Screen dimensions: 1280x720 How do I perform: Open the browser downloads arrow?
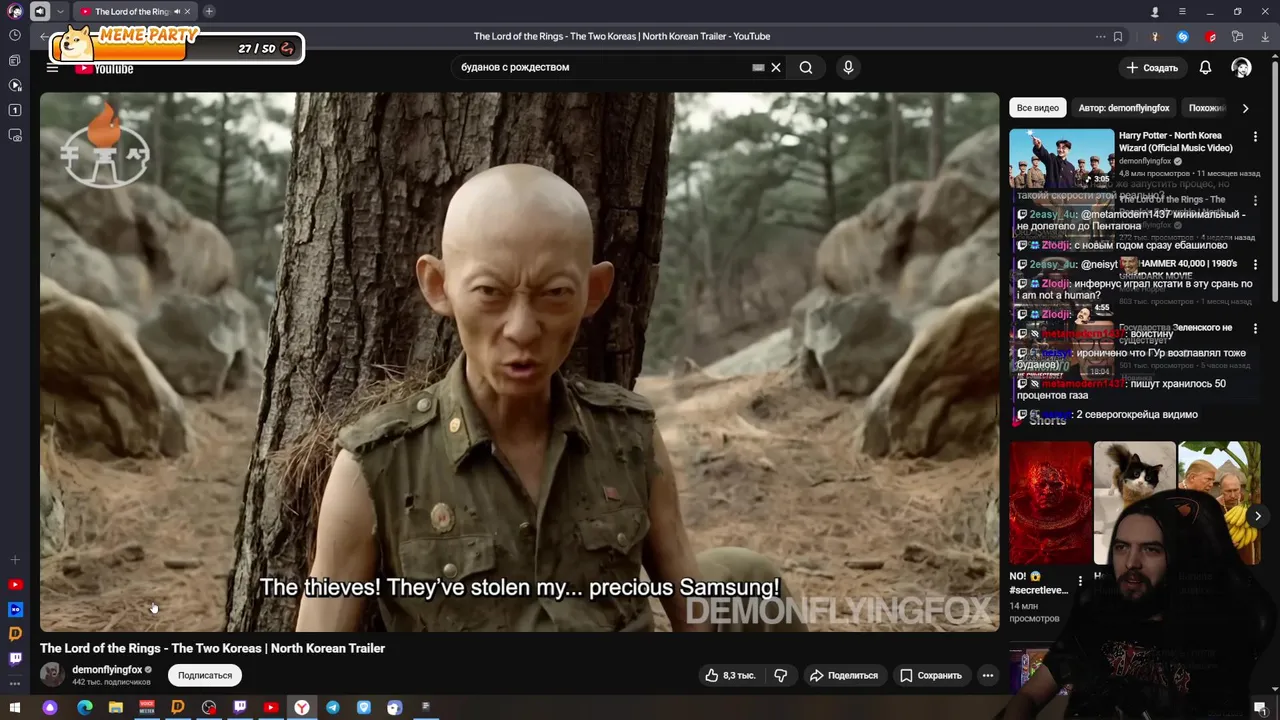[1264, 36]
